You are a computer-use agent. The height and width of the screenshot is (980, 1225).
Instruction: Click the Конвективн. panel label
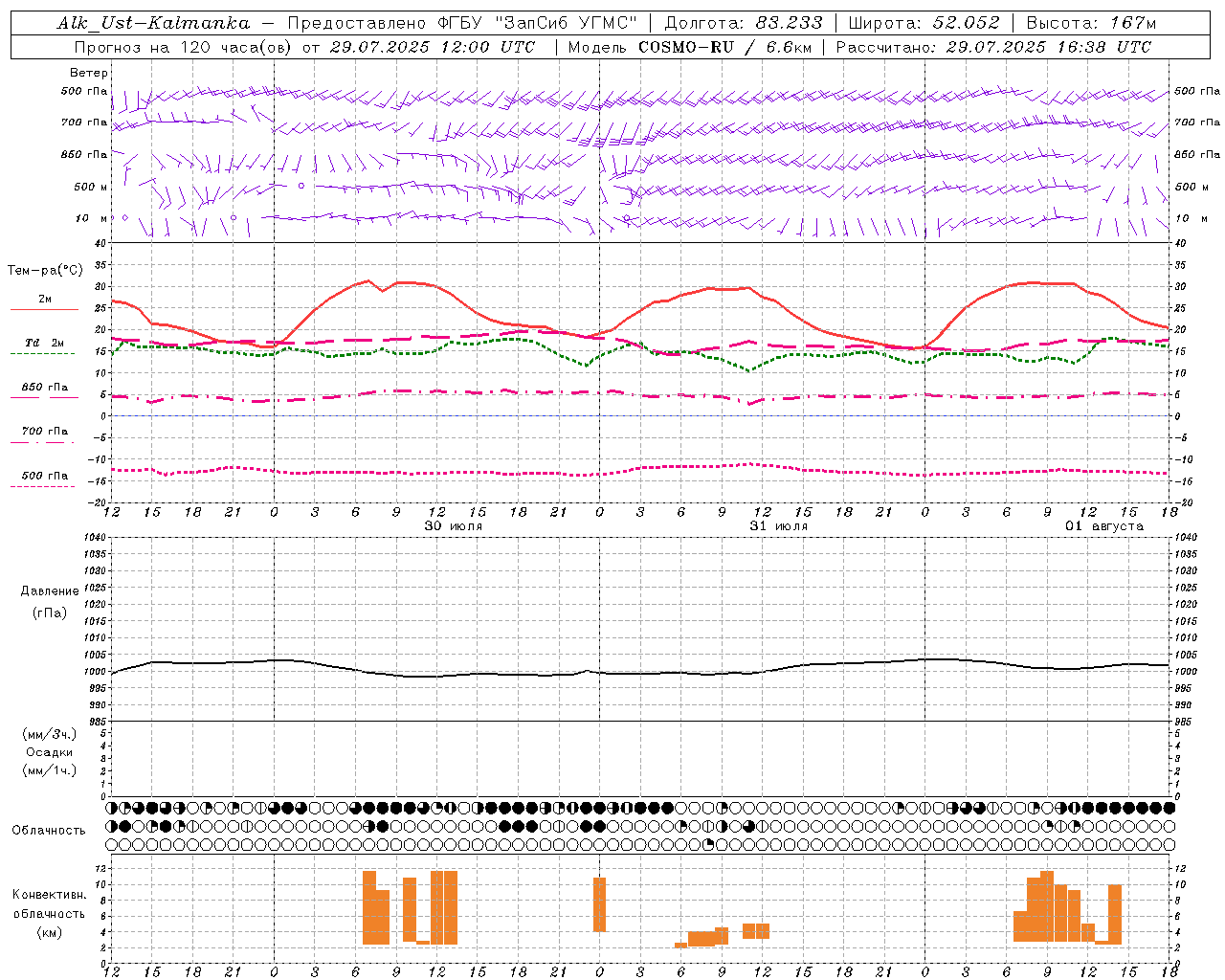50,895
